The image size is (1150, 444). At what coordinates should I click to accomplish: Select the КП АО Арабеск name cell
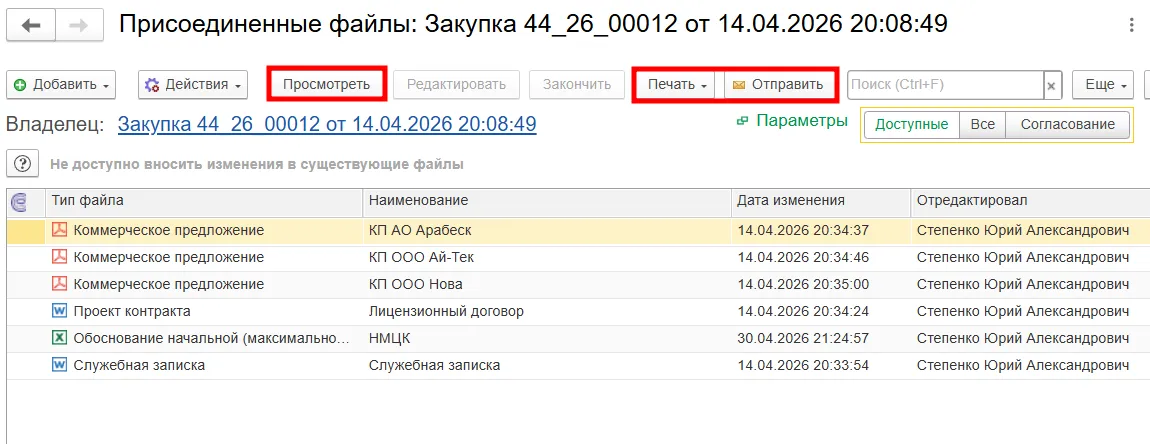(547, 230)
